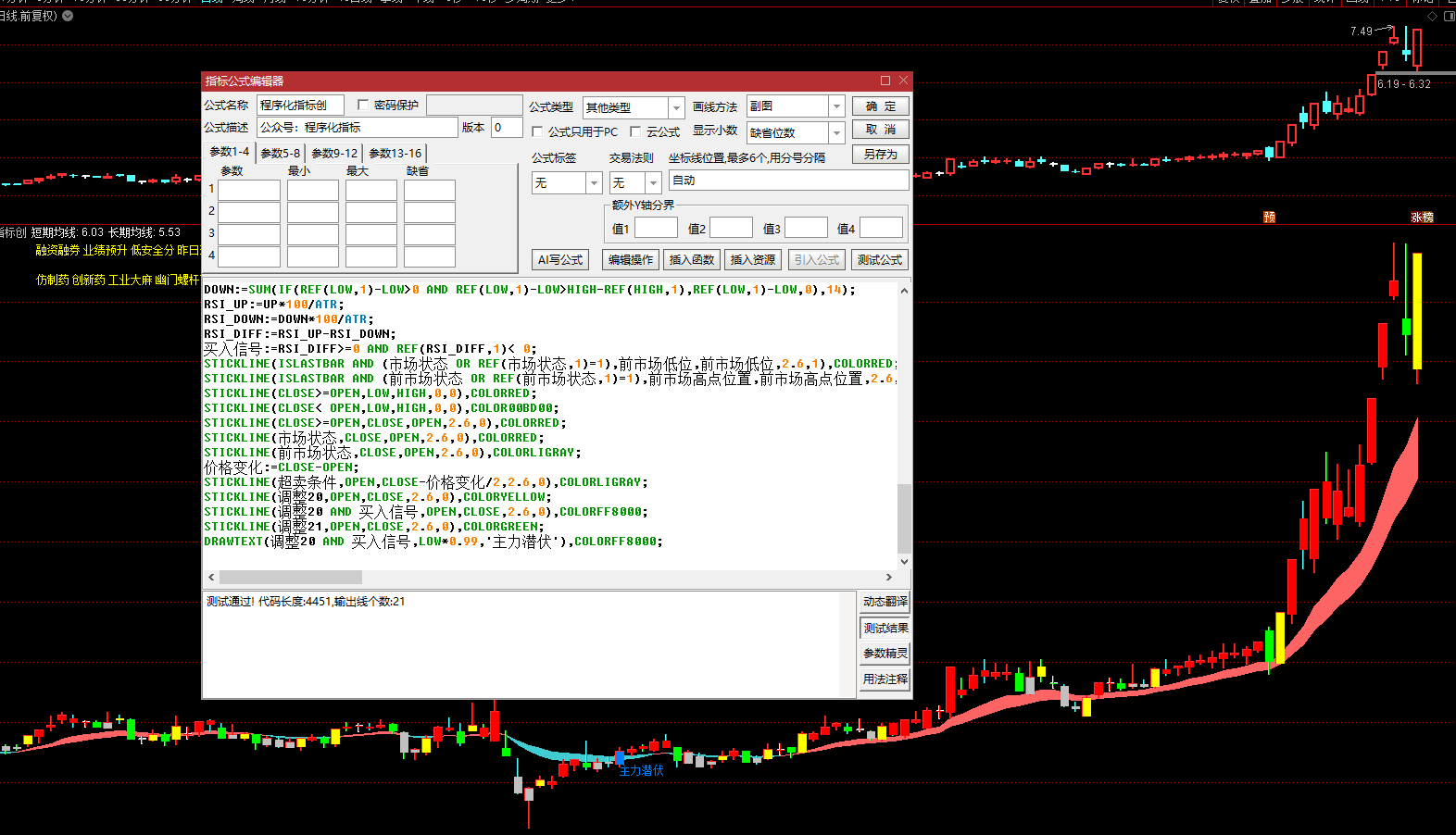1456x835 pixels.
Task: Click the 插入函数 button
Action: [x=691, y=260]
